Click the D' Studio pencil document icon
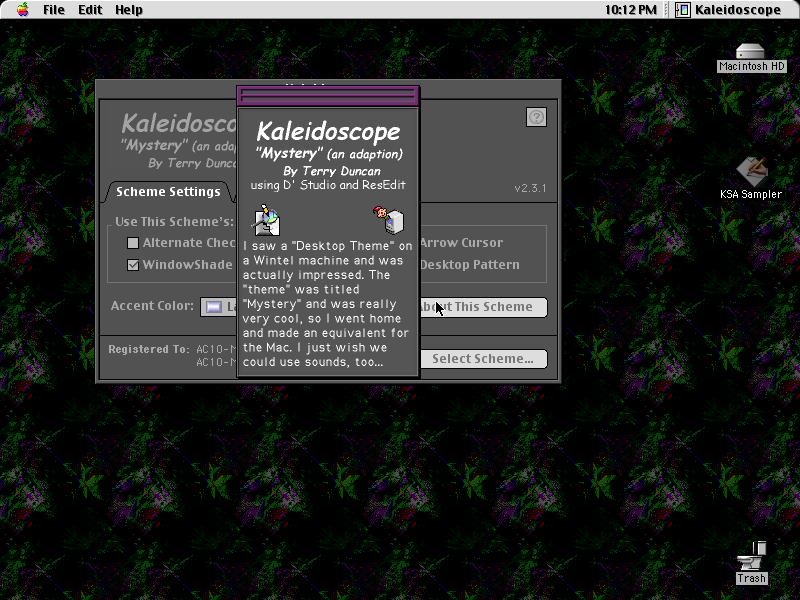The width and height of the screenshot is (800, 600). pos(266,220)
